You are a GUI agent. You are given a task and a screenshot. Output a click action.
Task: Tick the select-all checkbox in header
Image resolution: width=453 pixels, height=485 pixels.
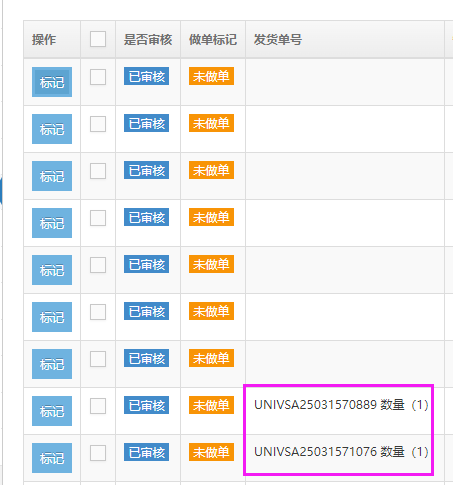tap(98, 39)
